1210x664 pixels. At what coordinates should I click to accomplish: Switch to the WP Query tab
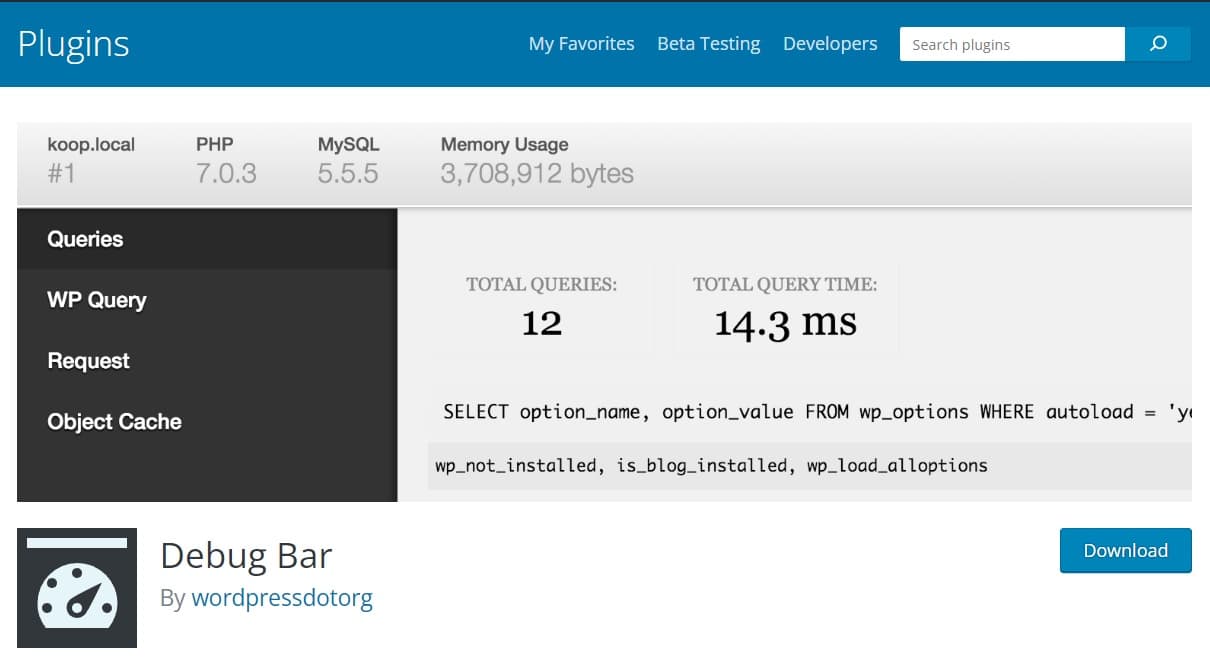pyautogui.click(x=97, y=300)
